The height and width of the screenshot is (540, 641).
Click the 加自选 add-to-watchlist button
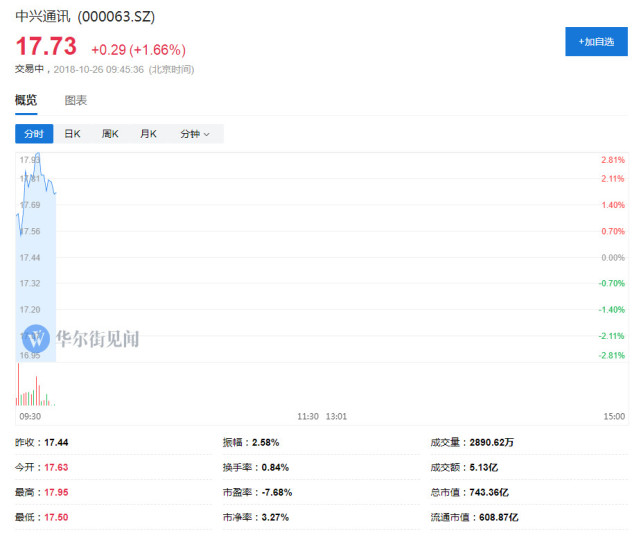click(x=596, y=41)
